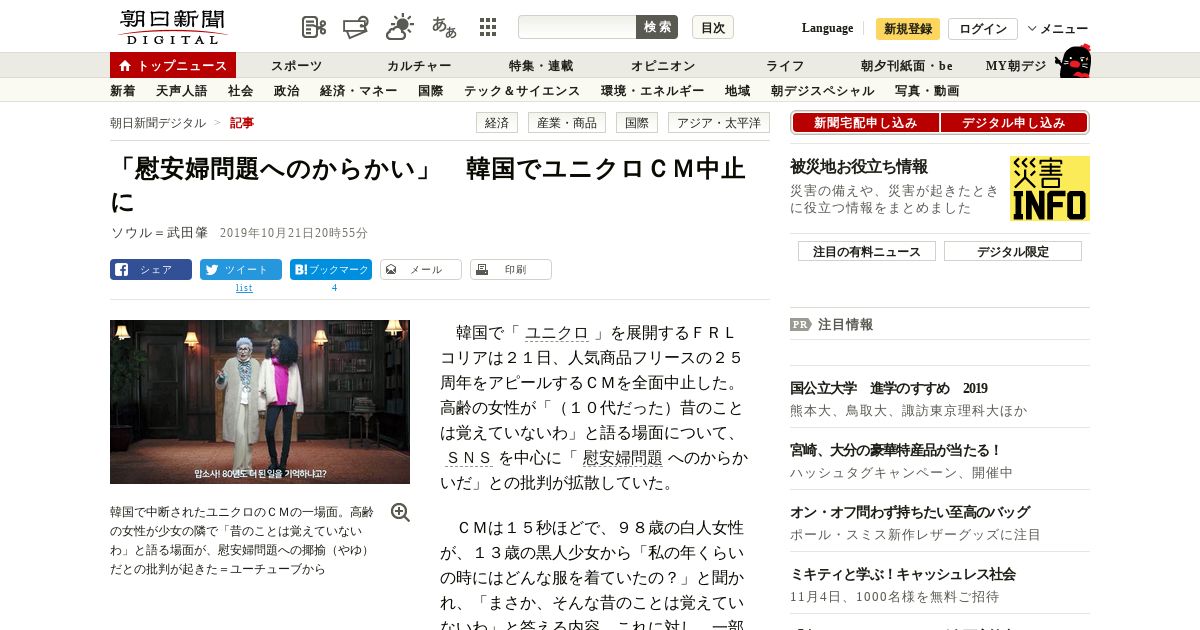The width and height of the screenshot is (1200, 630).
Task: Click the 経済 category tag
Action: coord(496,123)
